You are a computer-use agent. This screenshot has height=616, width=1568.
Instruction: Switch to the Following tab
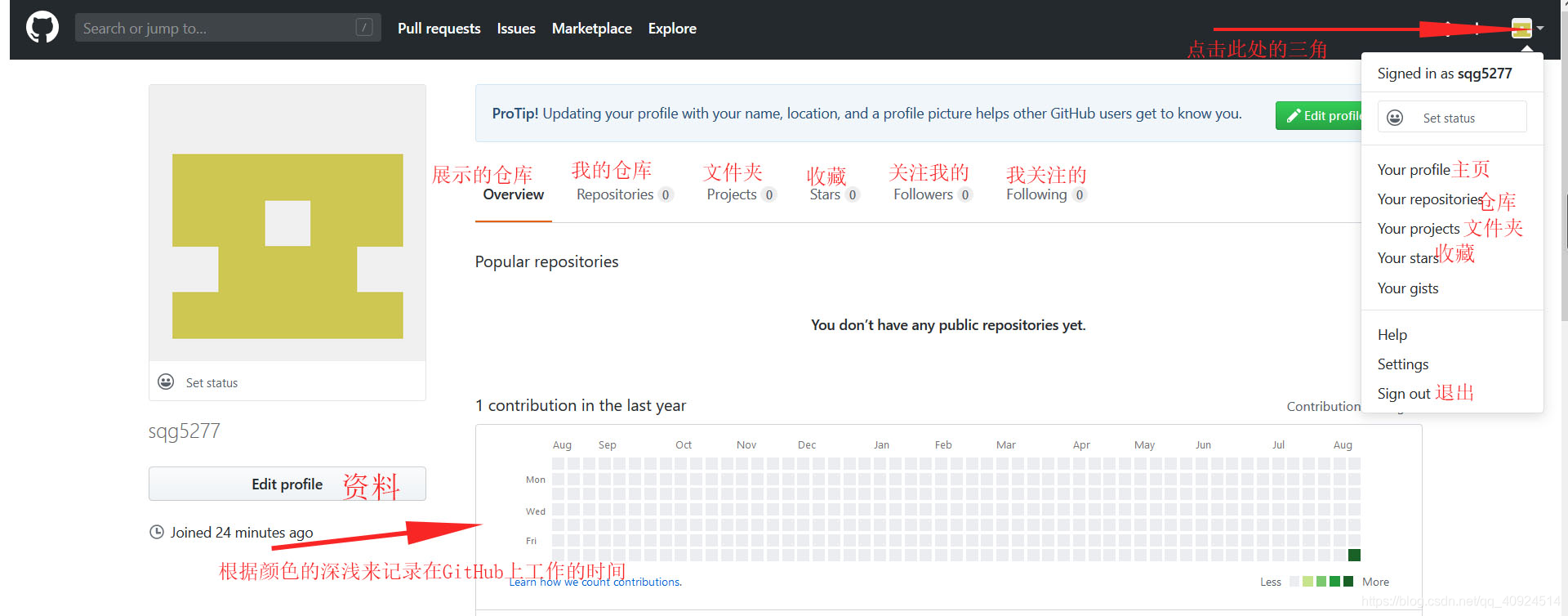pyautogui.click(x=1046, y=194)
